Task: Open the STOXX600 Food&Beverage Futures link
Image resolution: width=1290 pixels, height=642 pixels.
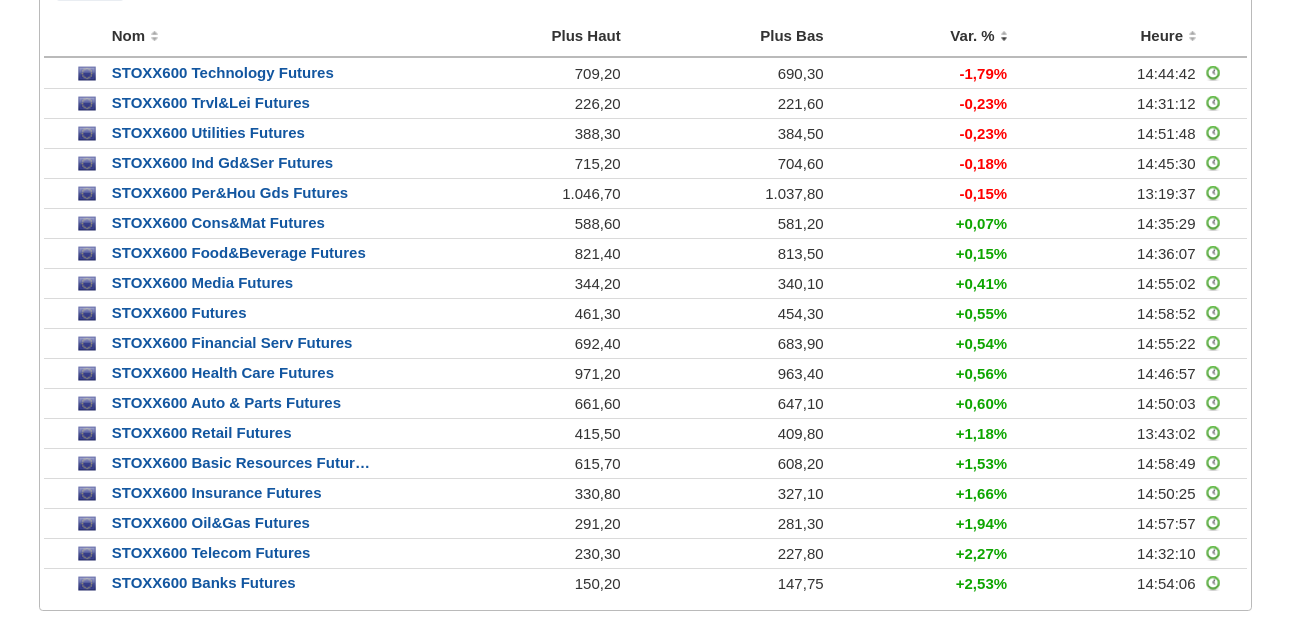Action: click(x=238, y=253)
